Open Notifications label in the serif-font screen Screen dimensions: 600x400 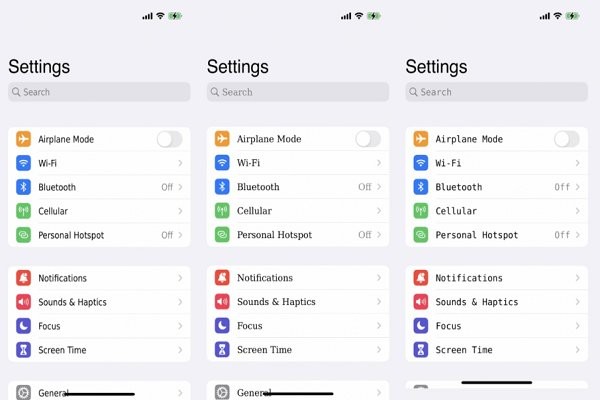coord(265,278)
